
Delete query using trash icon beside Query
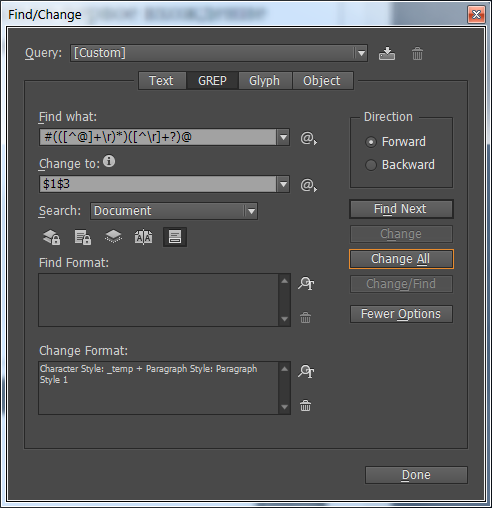click(417, 53)
